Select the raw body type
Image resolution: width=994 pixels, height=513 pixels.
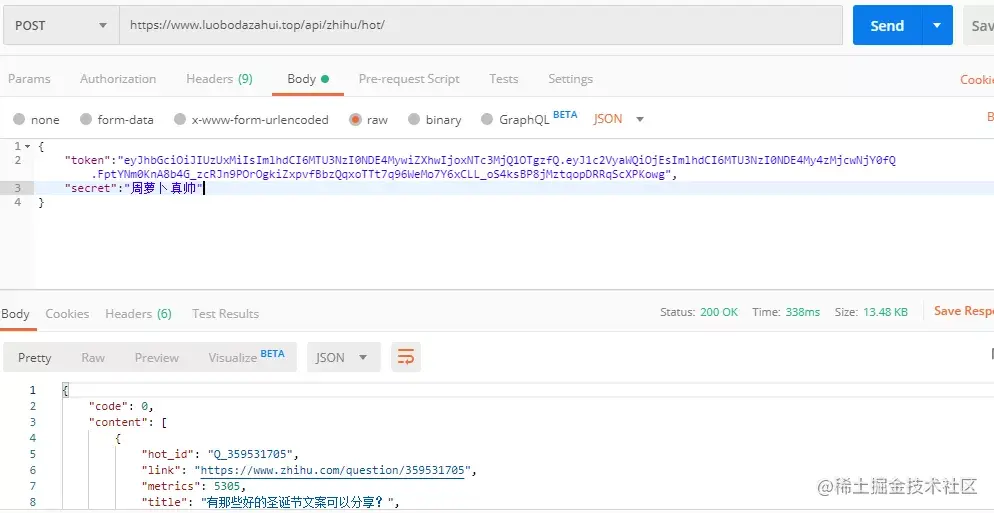click(368, 119)
